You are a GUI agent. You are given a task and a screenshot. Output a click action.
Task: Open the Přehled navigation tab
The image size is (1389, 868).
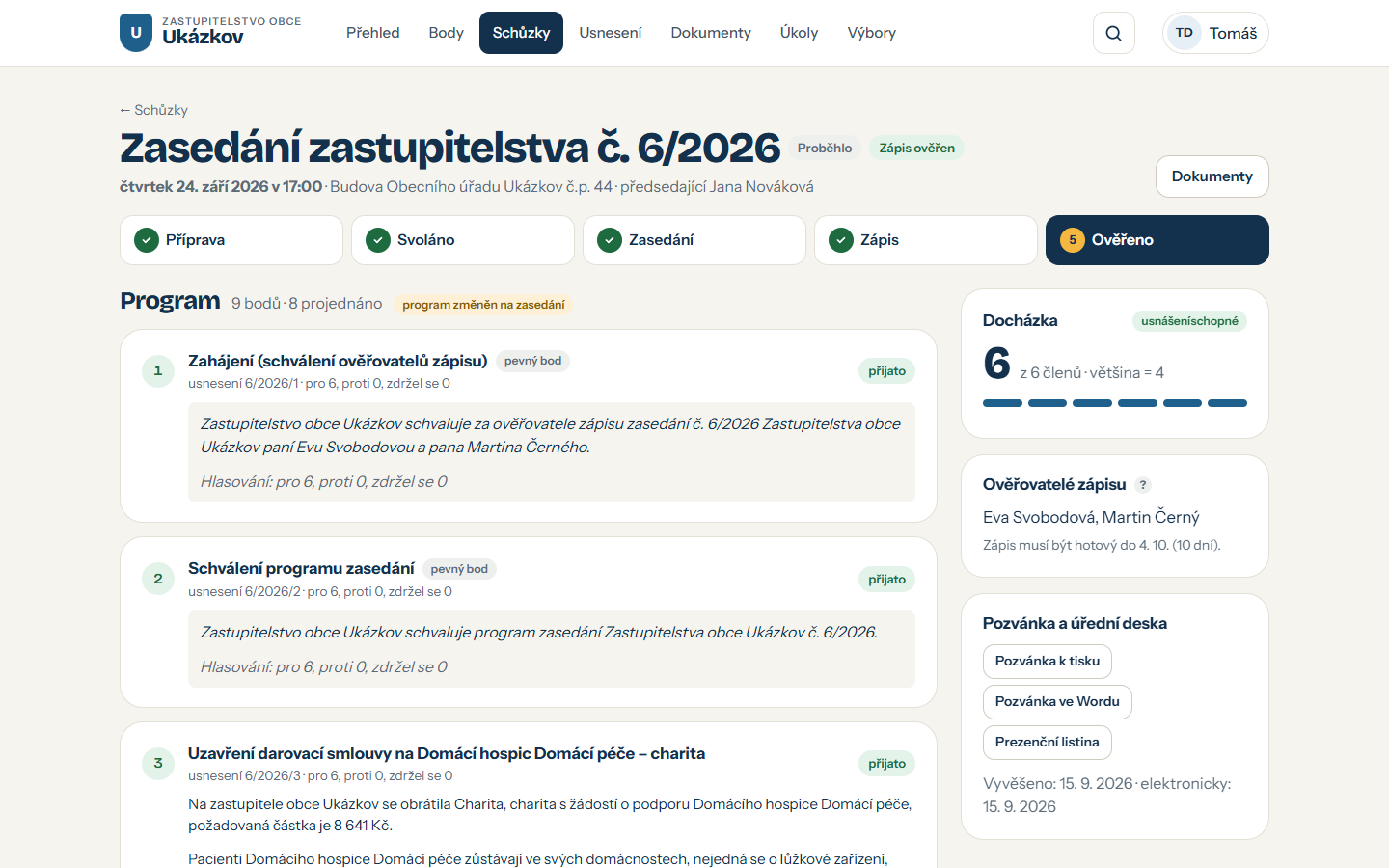click(373, 33)
